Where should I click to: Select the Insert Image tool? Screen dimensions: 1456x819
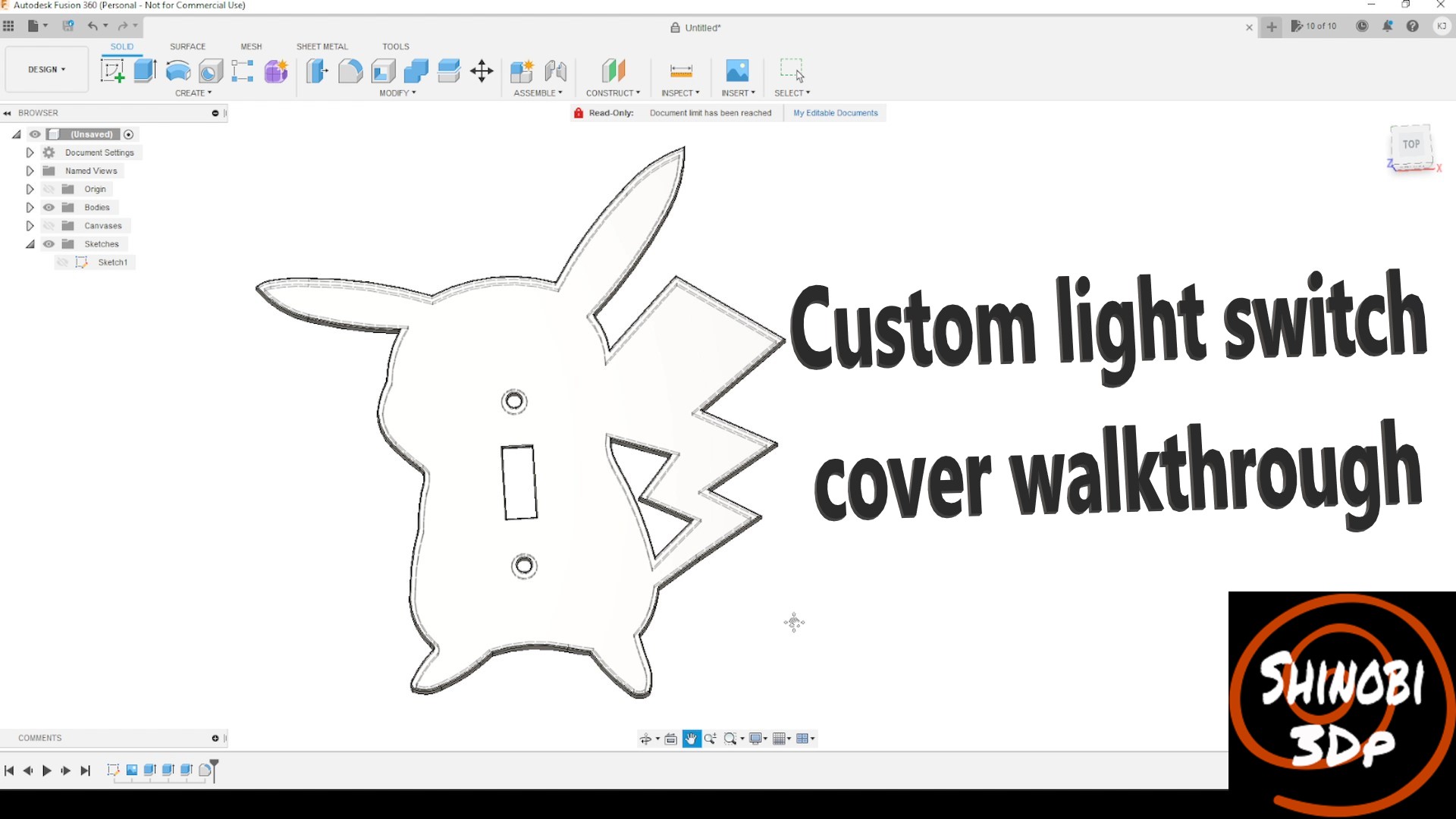click(737, 71)
